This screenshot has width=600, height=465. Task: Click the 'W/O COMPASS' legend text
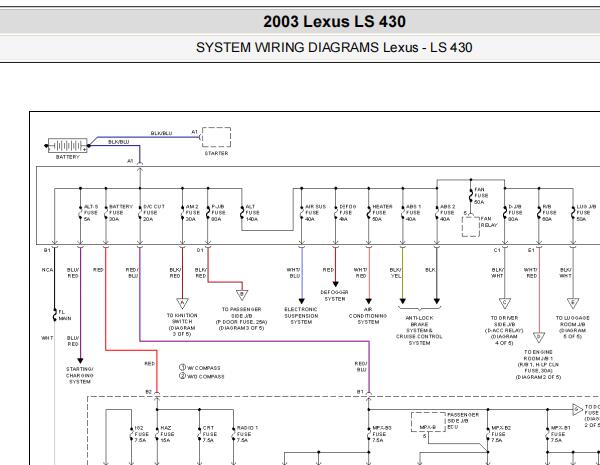(x=206, y=377)
